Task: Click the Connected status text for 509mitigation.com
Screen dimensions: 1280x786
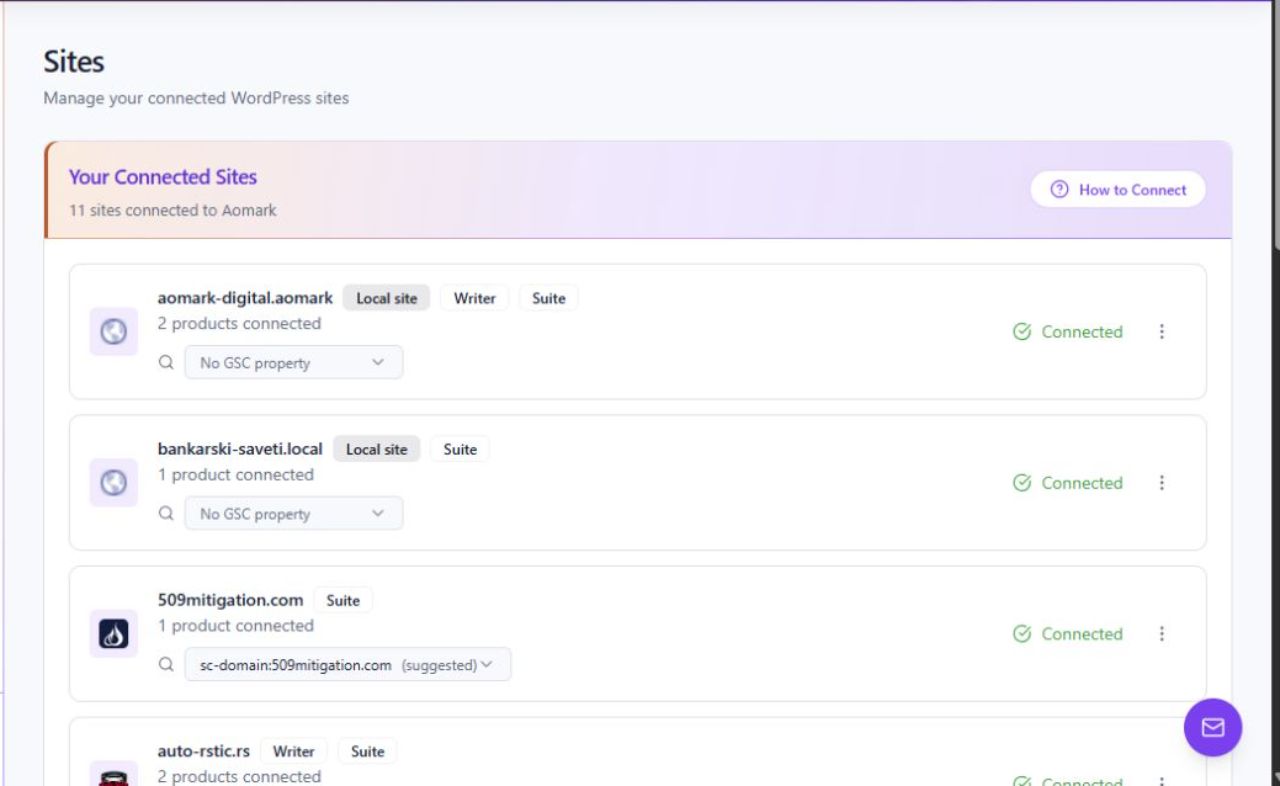Action: (x=1082, y=634)
